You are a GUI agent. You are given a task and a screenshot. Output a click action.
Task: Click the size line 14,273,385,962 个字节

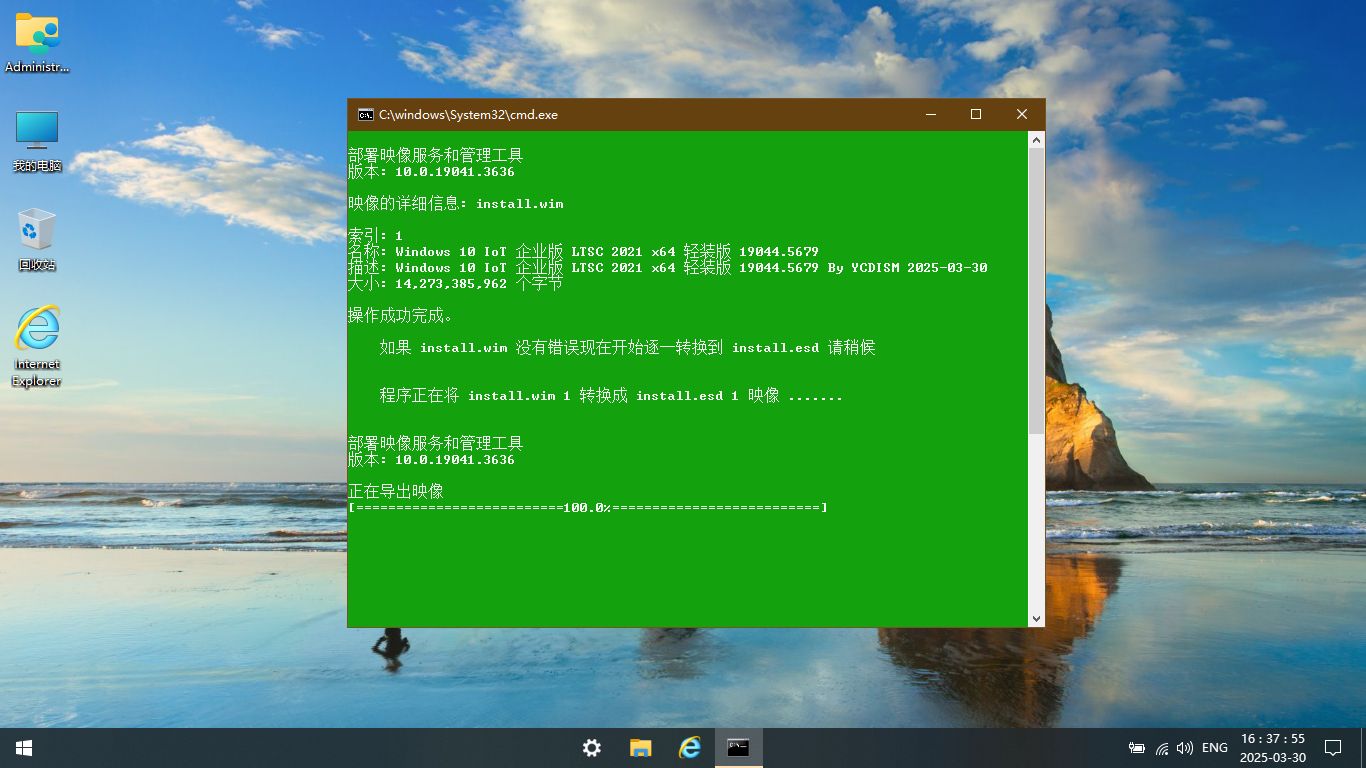(x=456, y=284)
